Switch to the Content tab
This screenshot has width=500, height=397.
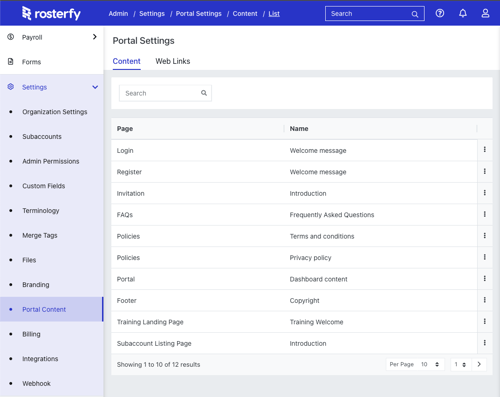point(126,61)
